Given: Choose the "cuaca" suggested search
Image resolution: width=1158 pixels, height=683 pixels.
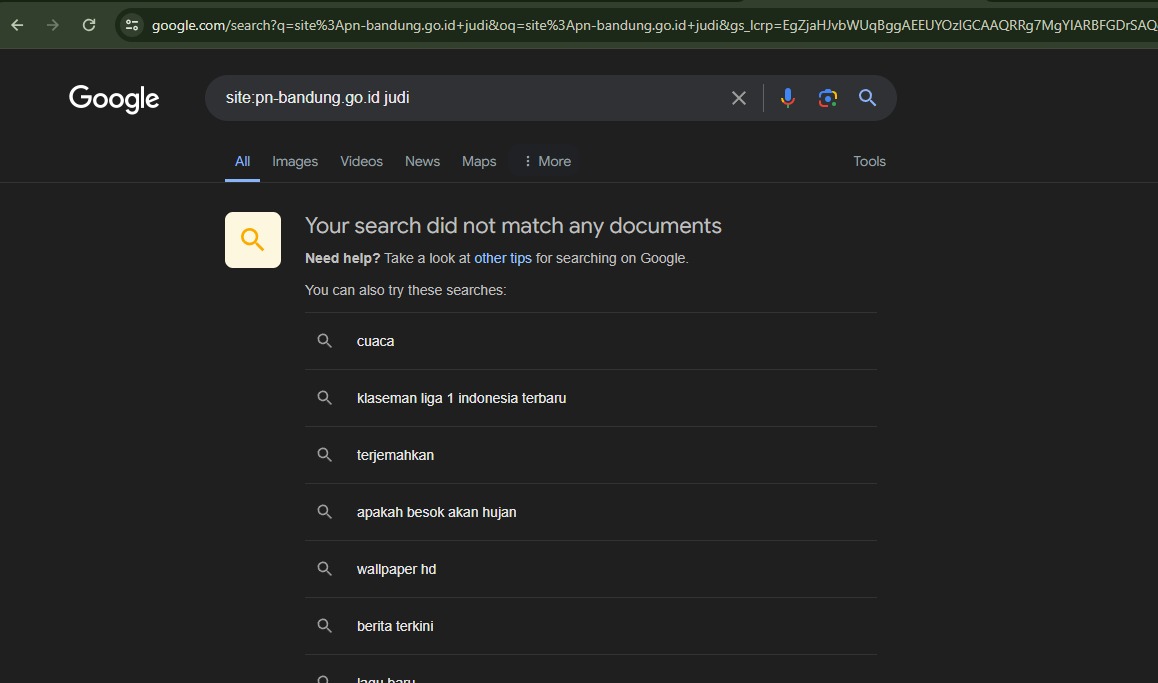Looking at the screenshot, I should pyautogui.click(x=375, y=341).
